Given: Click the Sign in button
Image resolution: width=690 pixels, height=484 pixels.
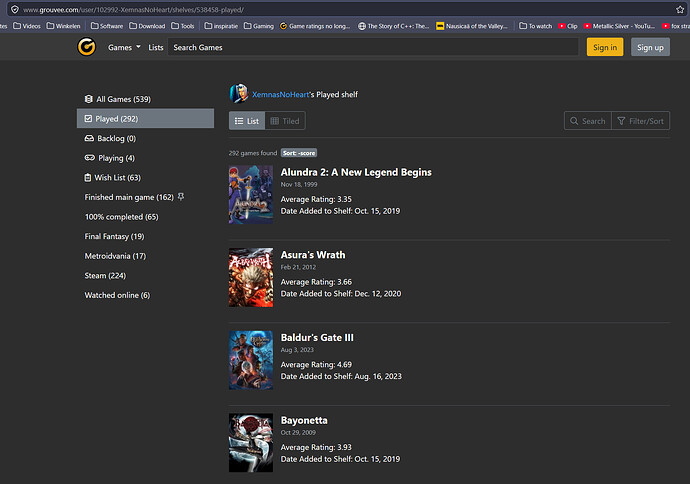Looking at the screenshot, I should [605, 47].
